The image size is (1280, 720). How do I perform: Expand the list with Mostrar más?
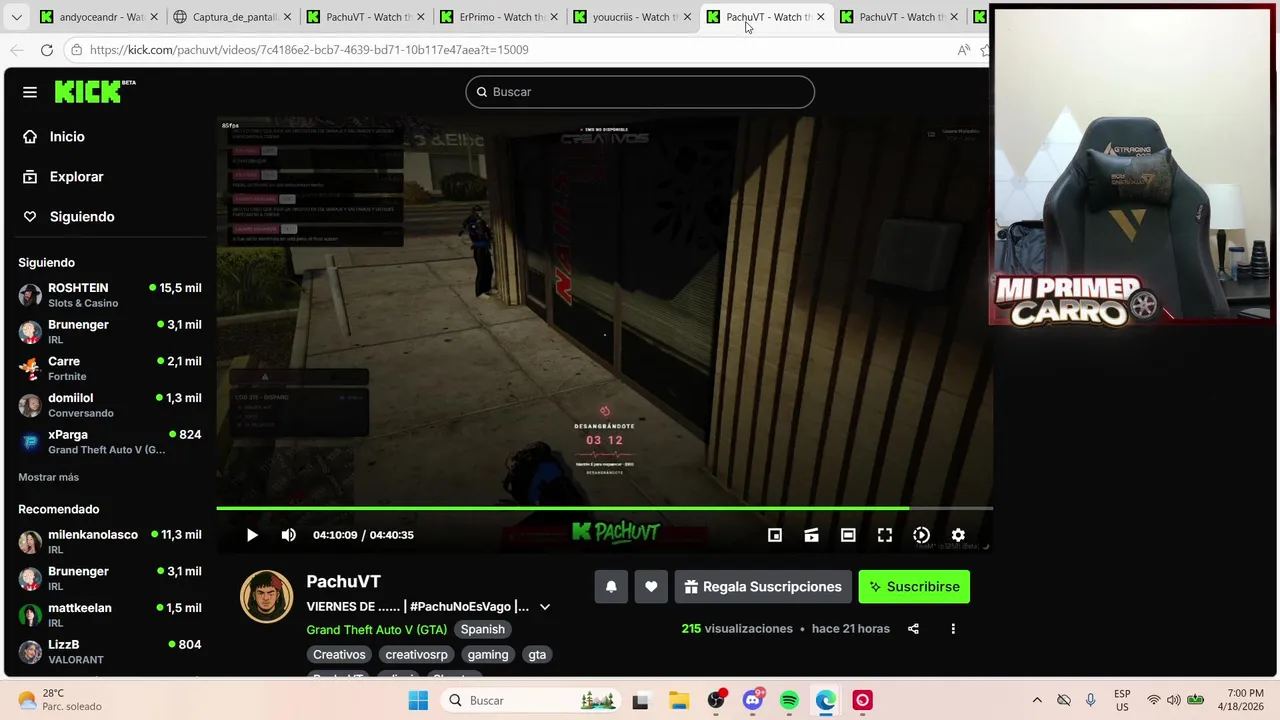tap(48, 477)
